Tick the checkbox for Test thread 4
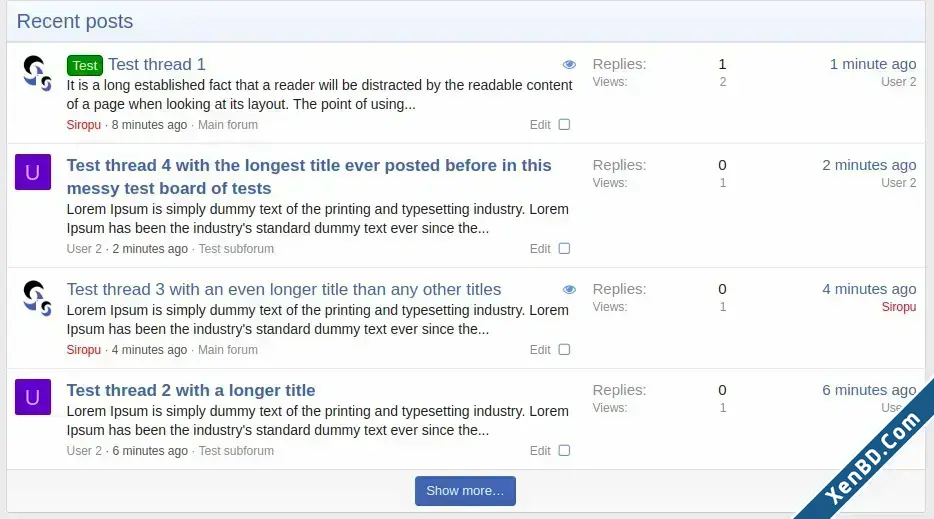Viewport: 934px width, 519px height. pyautogui.click(x=564, y=248)
